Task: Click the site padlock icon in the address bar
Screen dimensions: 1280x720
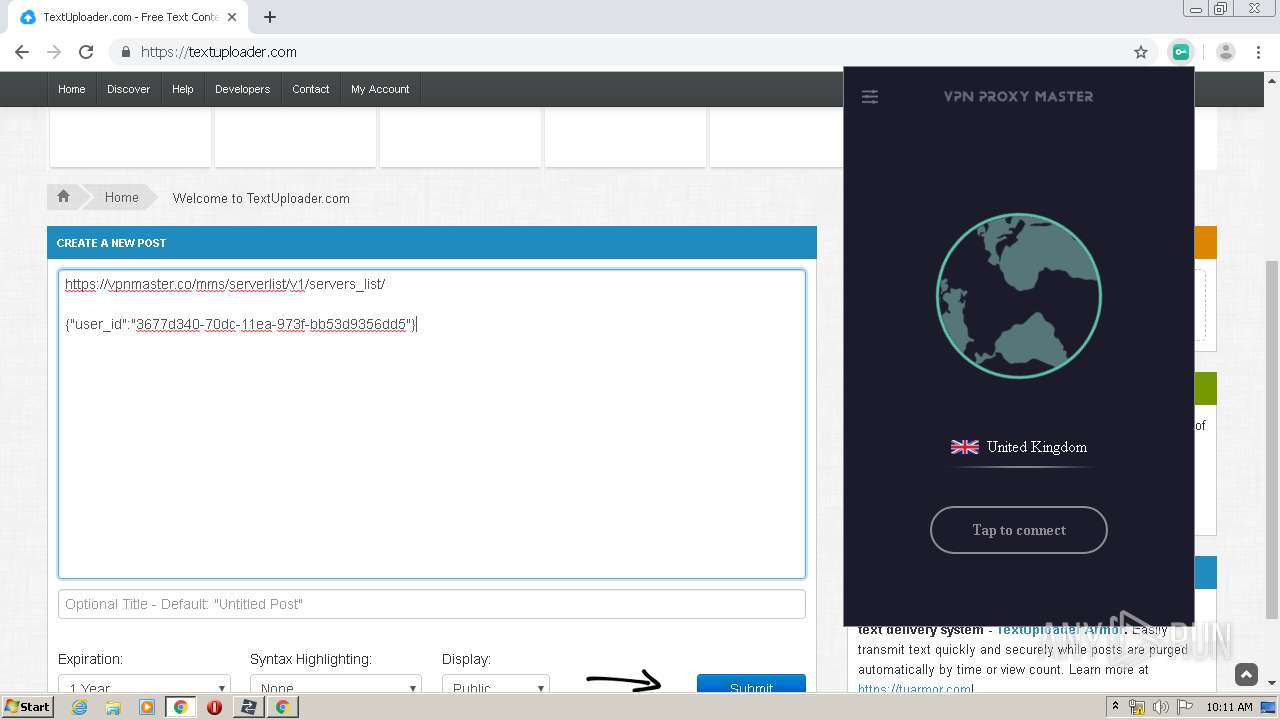Action: (x=125, y=52)
